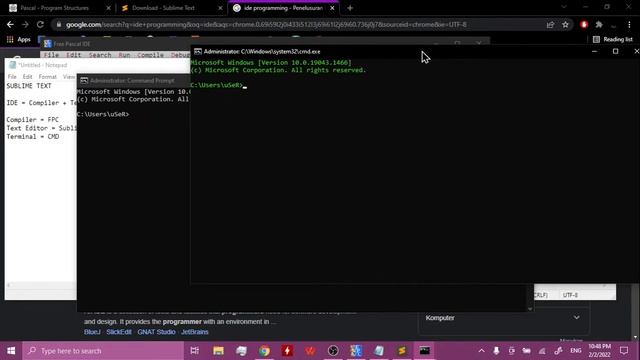This screenshot has width=640, height=360.
Task: Open Edit menu in Free Pascal IDE
Action: click(x=73, y=55)
